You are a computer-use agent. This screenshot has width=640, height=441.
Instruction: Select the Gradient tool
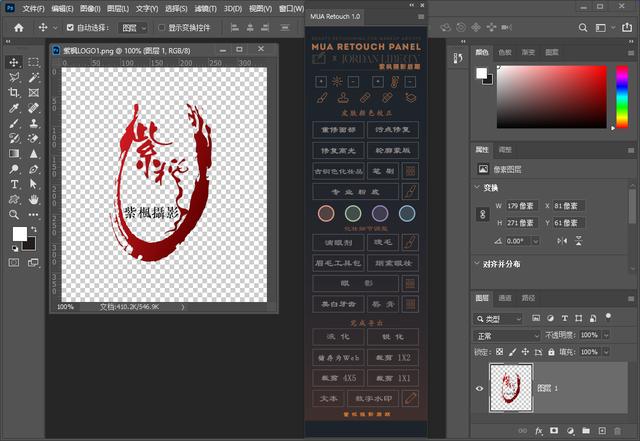[x=14, y=154]
